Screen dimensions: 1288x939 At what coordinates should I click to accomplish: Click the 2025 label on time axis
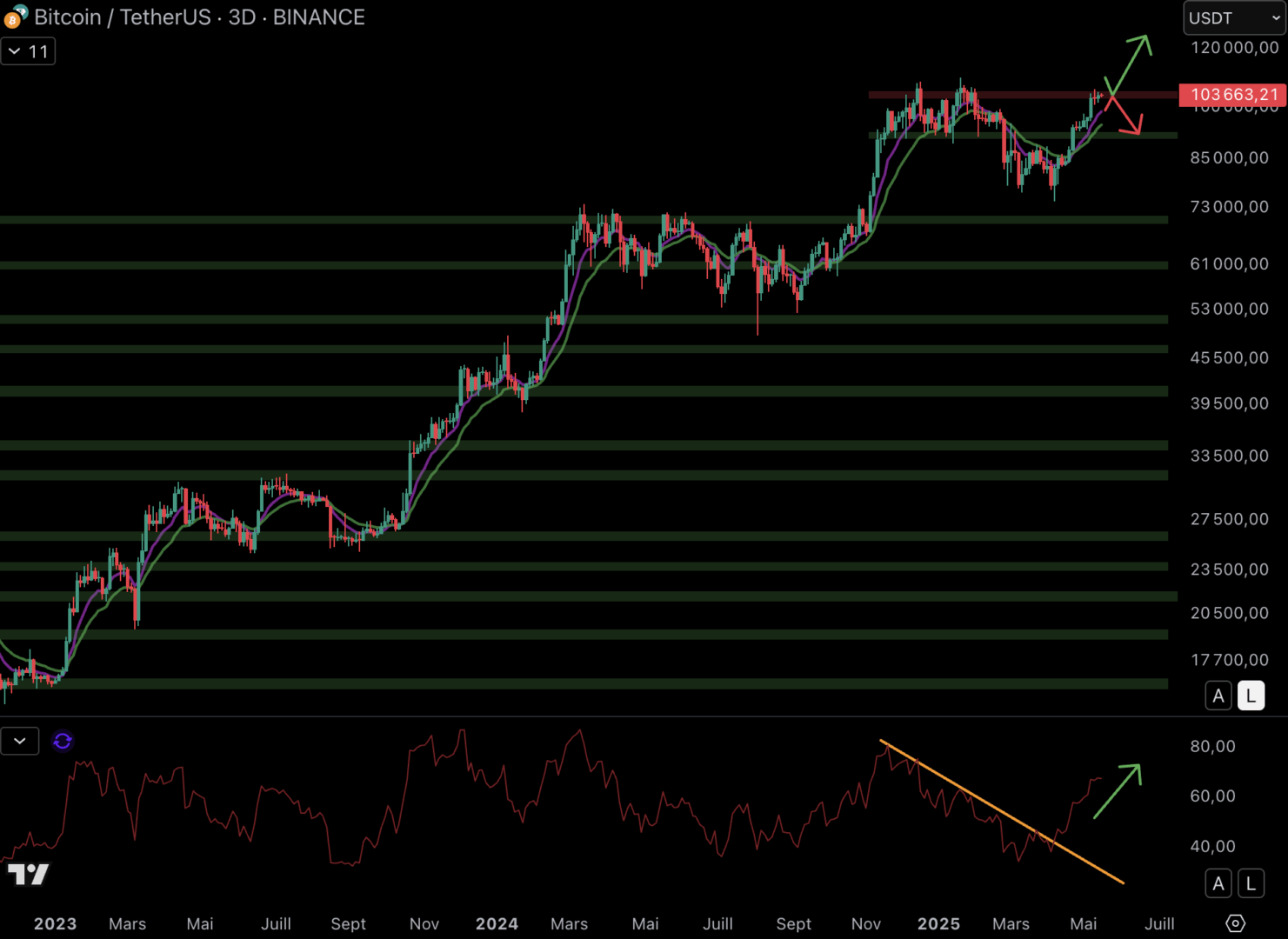click(938, 923)
